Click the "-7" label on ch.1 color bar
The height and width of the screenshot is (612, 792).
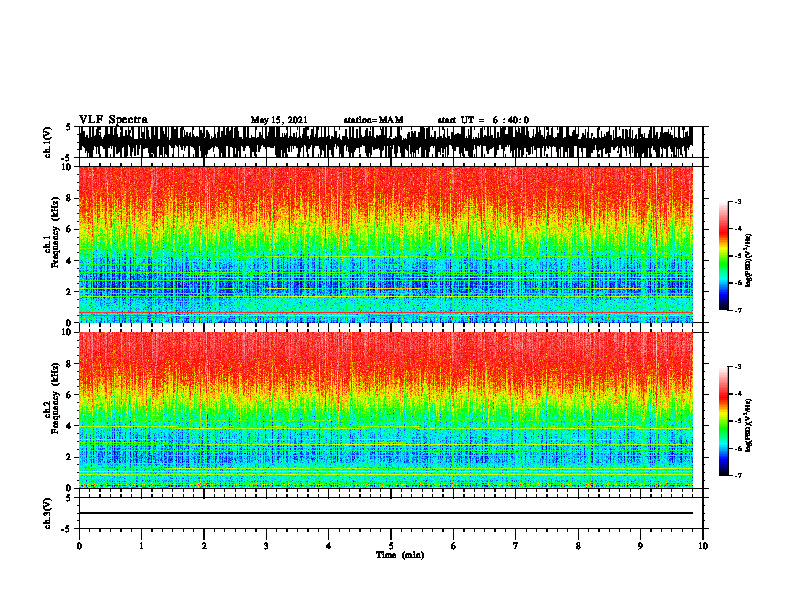738,310
